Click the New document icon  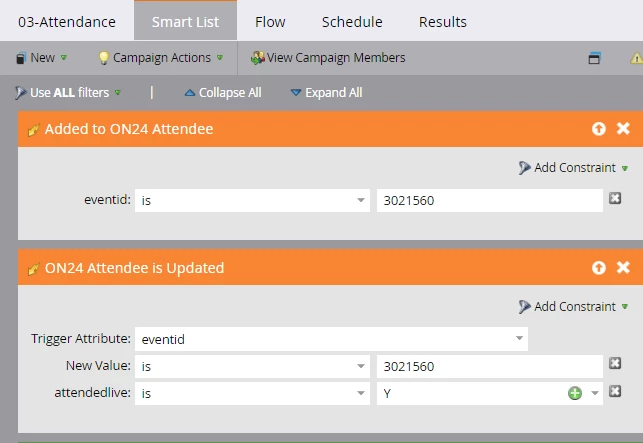pyautogui.click(x=21, y=58)
